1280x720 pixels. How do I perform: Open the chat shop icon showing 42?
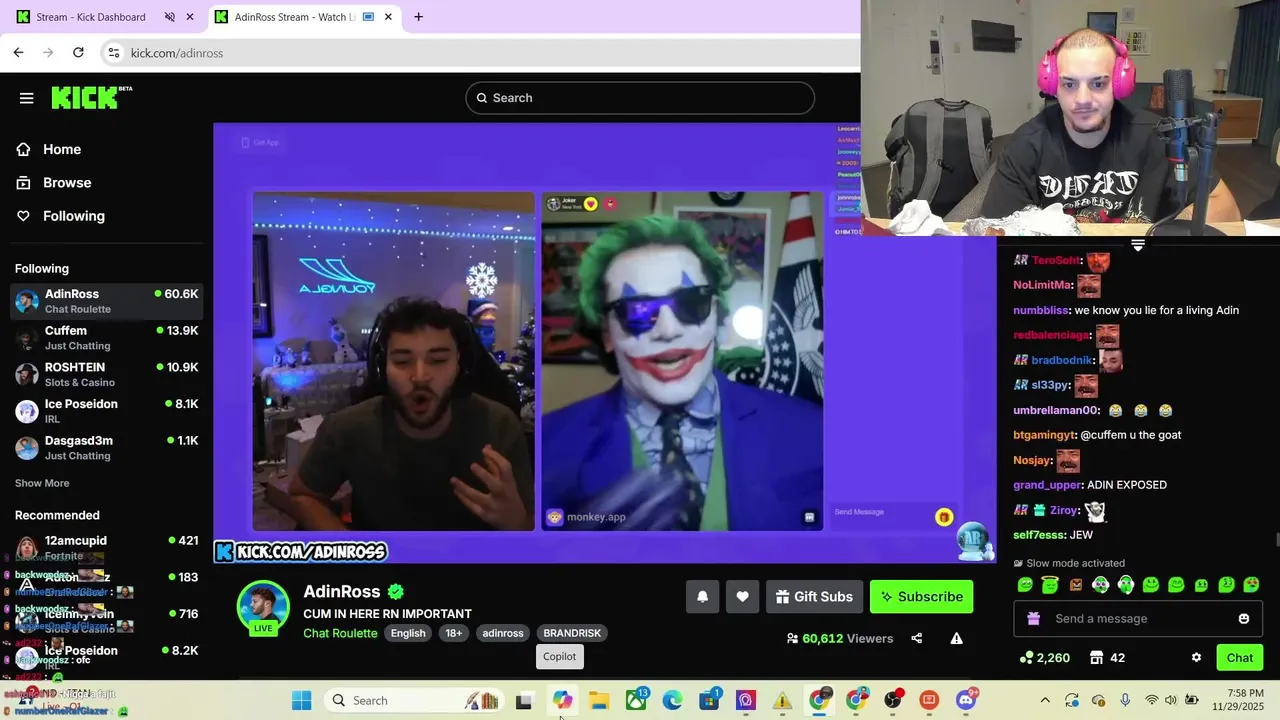(x=1107, y=658)
